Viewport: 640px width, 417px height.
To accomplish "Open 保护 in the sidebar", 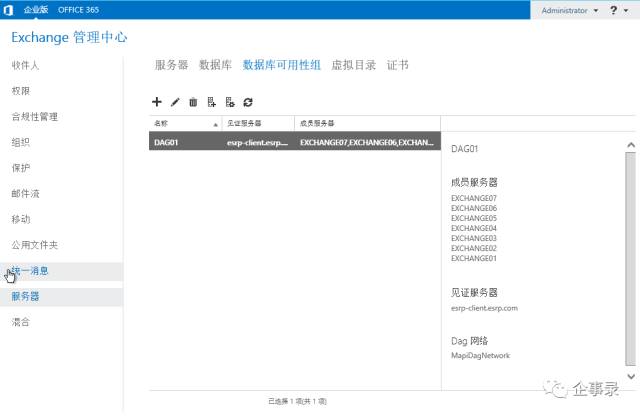I will 20,168.
